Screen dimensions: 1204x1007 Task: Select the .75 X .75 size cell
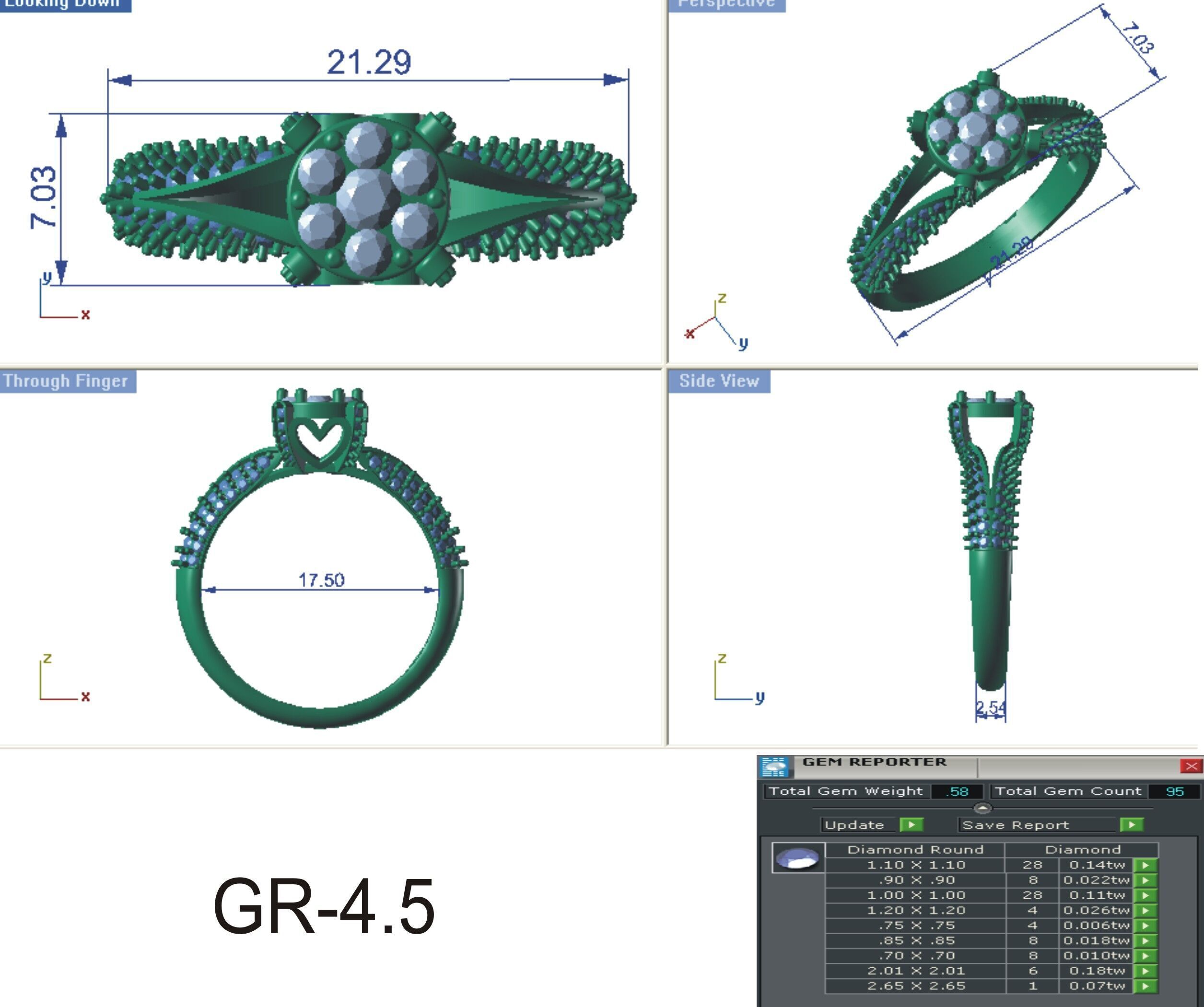[x=916, y=926]
